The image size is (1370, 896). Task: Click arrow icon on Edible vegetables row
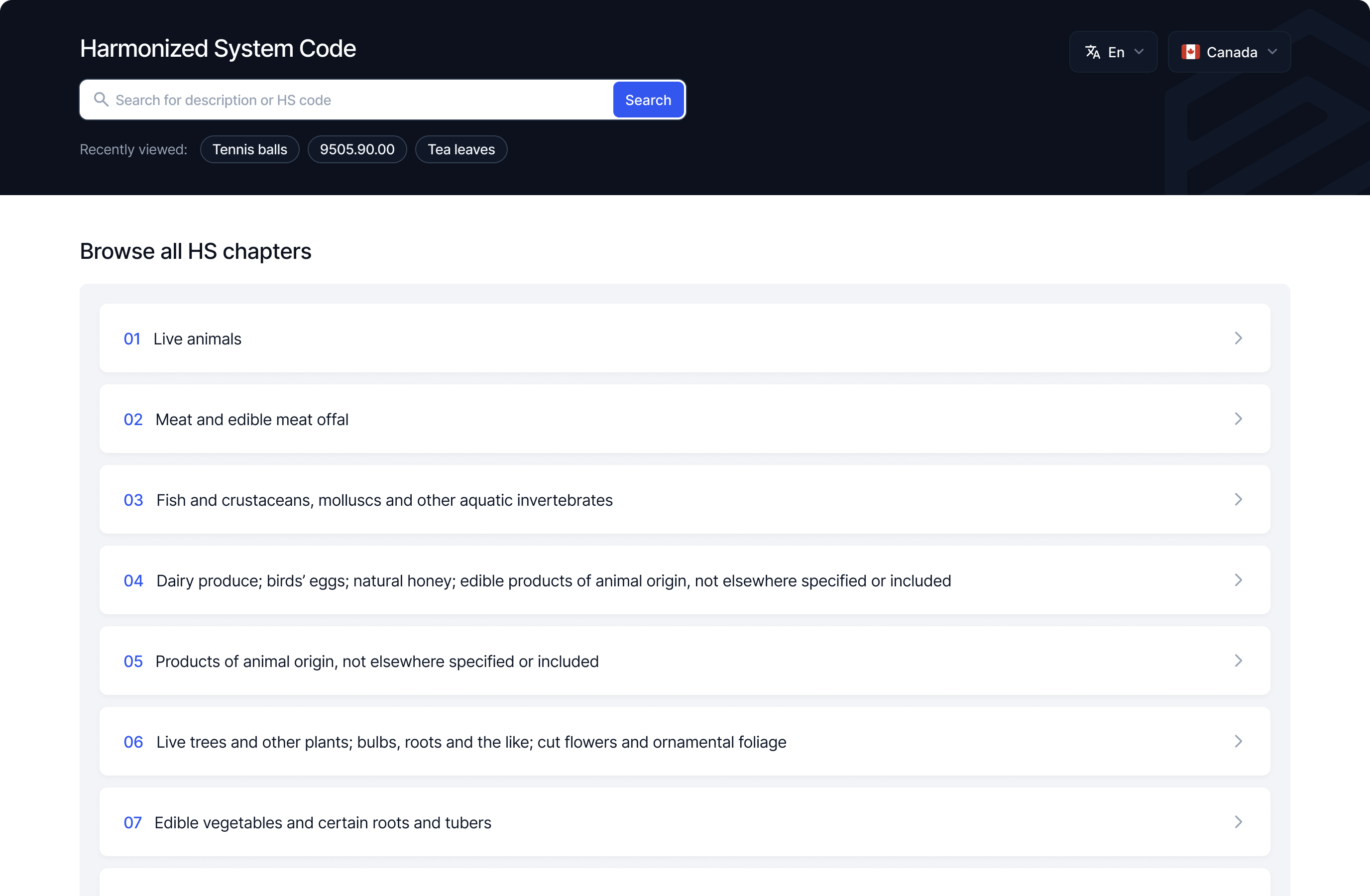tap(1238, 821)
